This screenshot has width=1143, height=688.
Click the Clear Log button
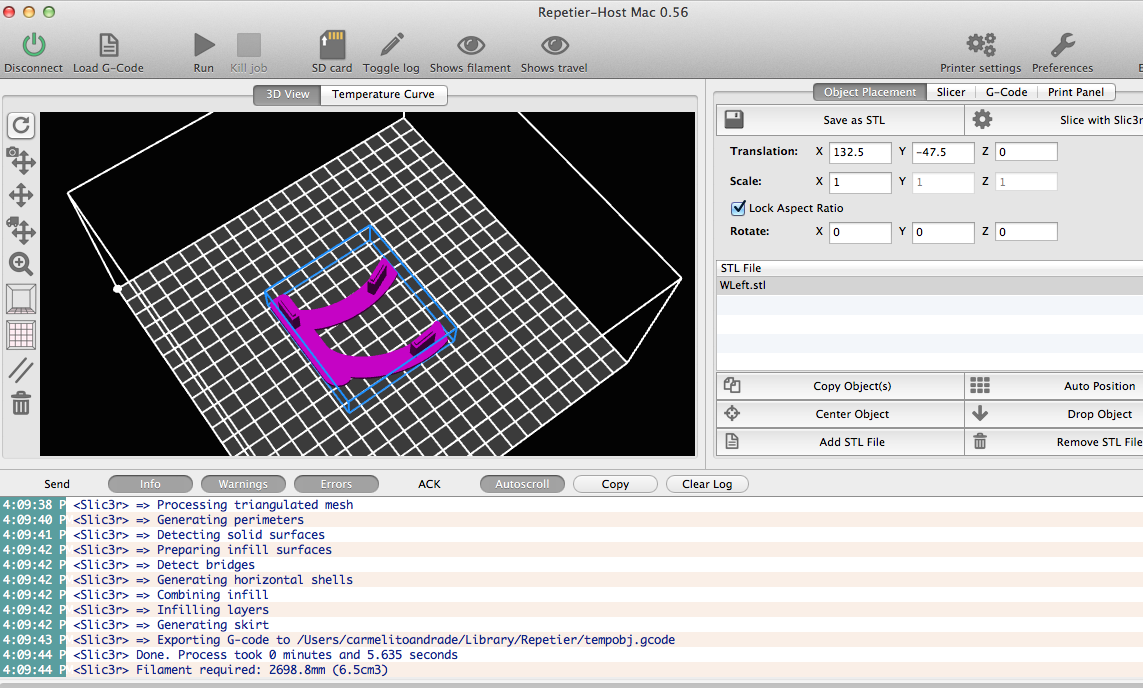(x=707, y=484)
